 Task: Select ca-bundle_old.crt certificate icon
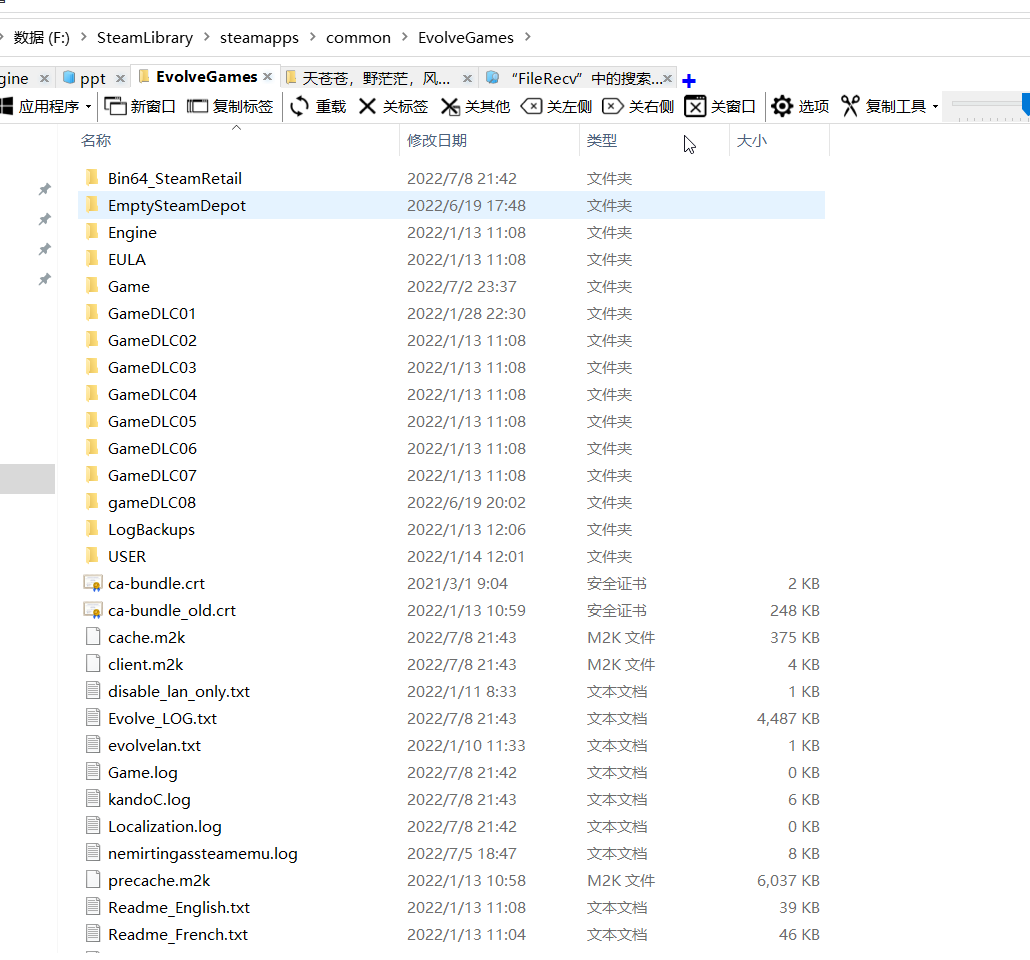tap(93, 610)
